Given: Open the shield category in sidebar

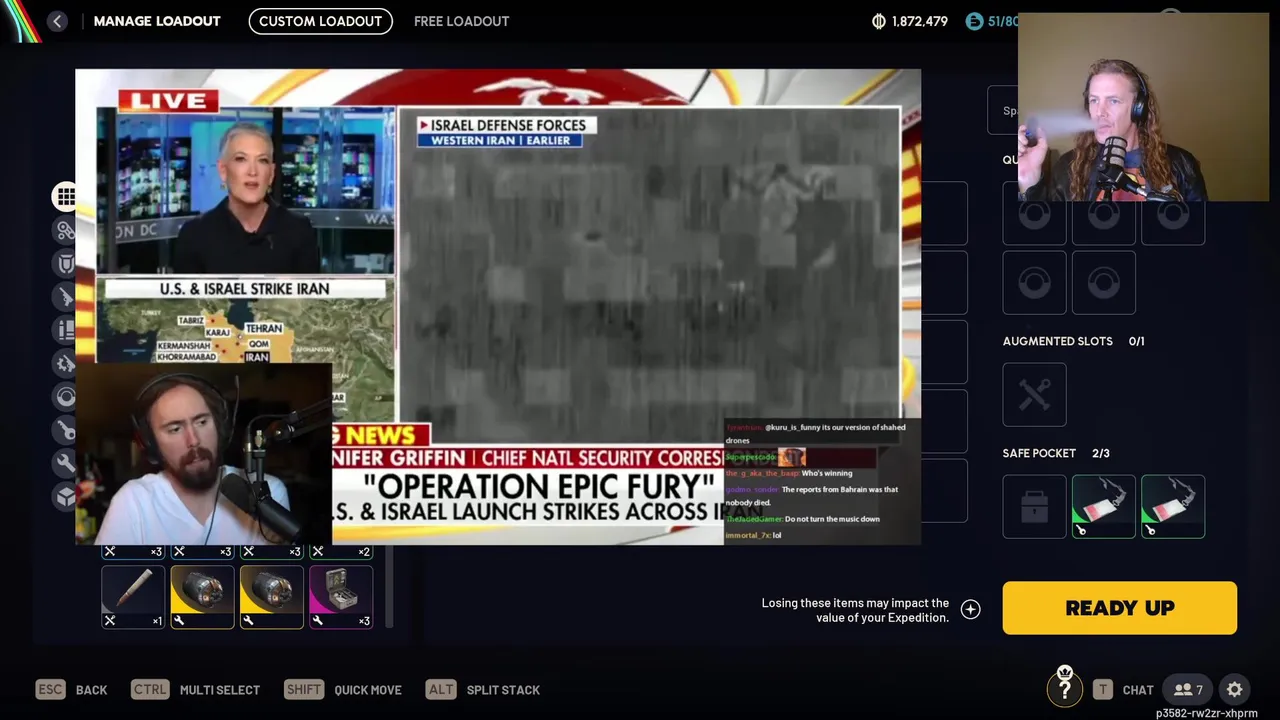Looking at the screenshot, I should [x=66, y=264].
